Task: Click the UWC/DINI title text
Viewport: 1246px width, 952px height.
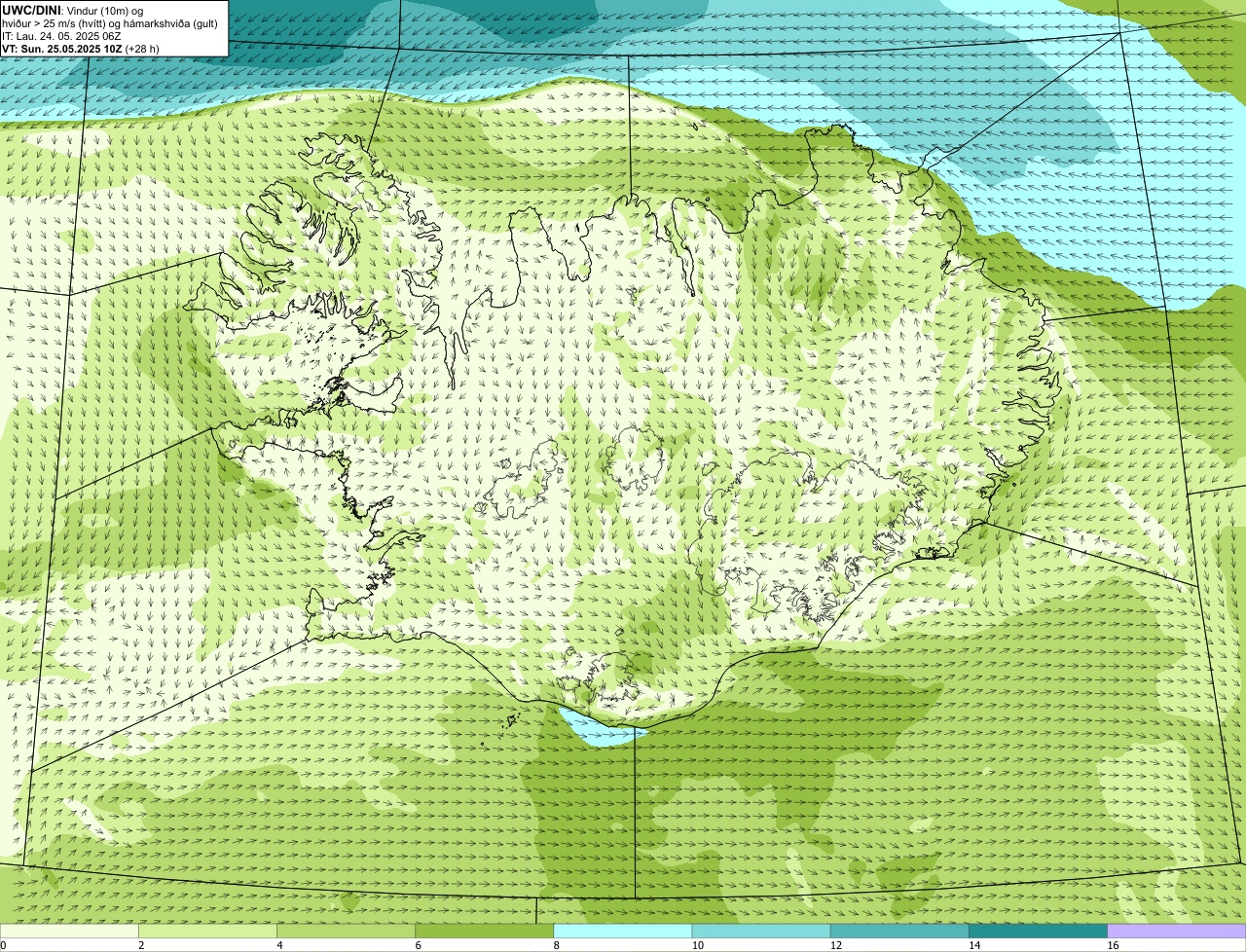Action: [32, 10]
